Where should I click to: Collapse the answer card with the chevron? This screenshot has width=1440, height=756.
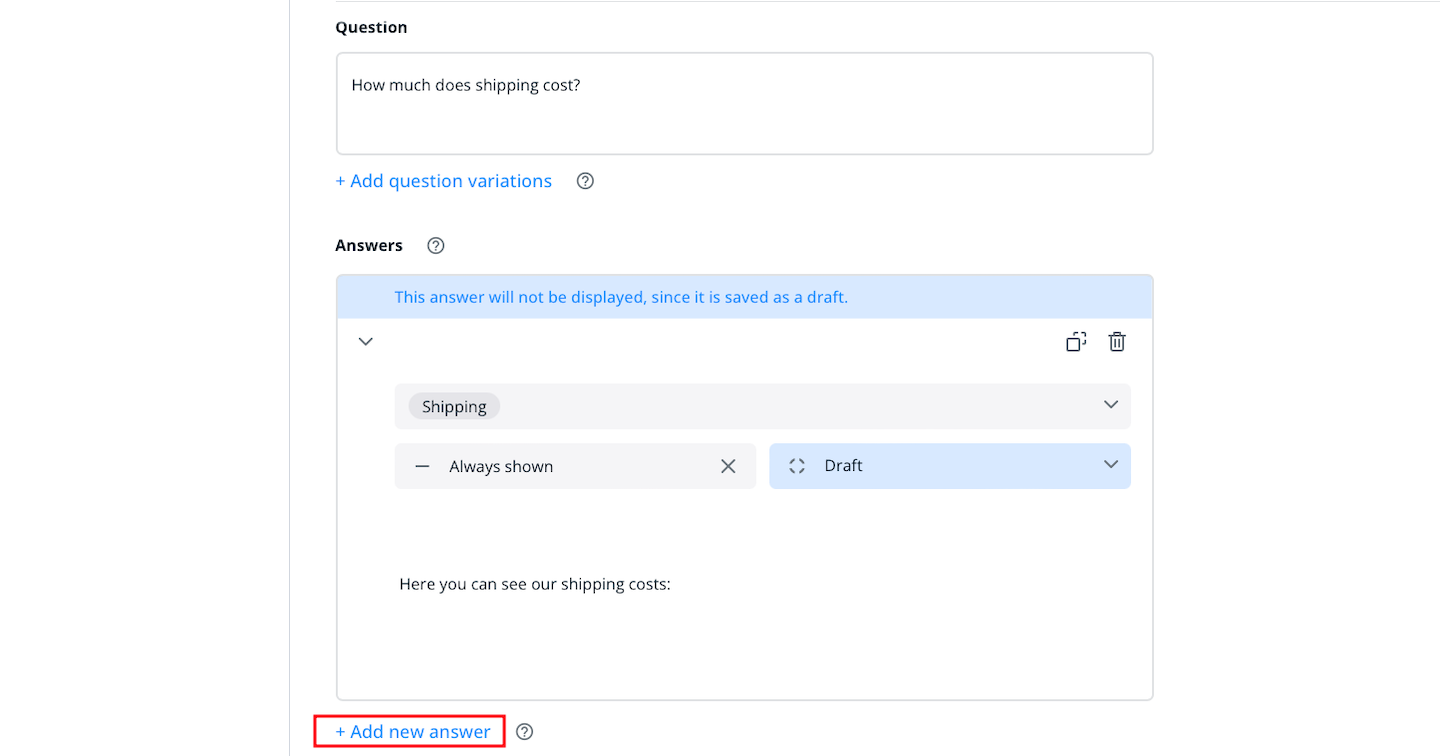point(366,342)
